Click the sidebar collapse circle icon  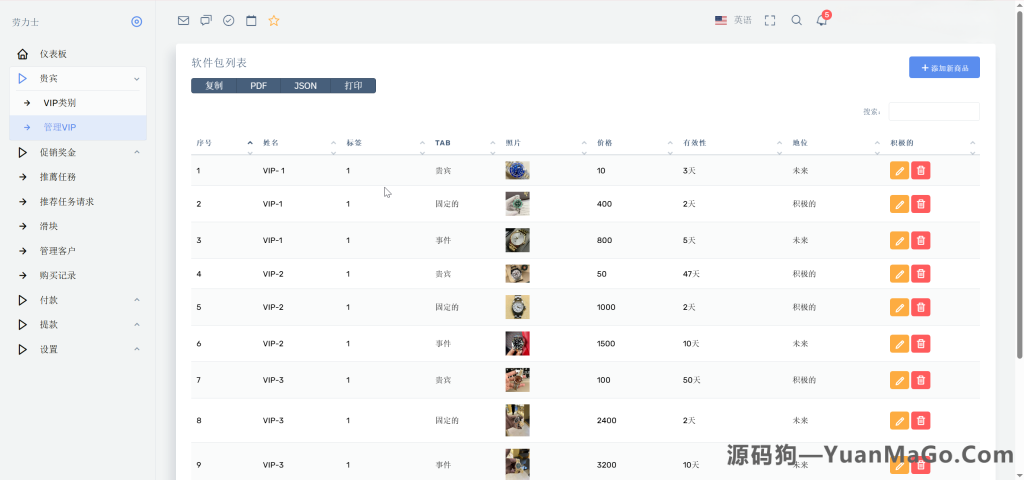click(136, 22)
